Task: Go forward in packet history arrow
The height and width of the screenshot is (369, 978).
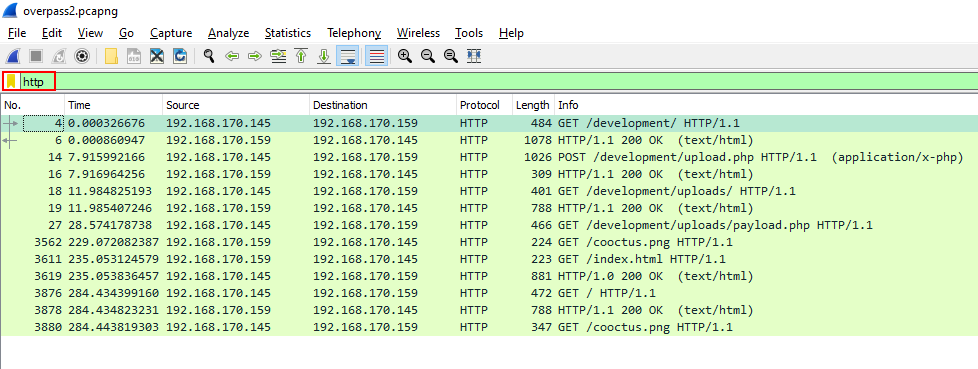Action: click(254, 56)
